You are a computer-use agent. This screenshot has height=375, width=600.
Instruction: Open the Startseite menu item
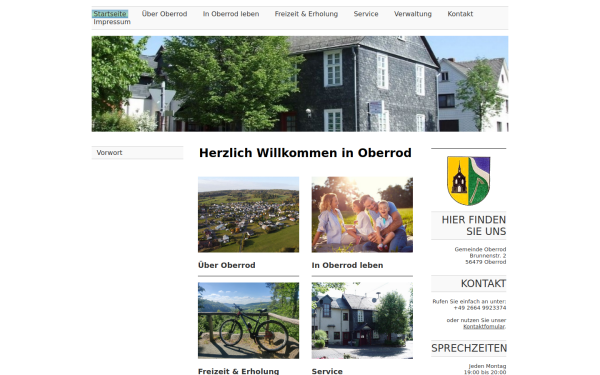pyautogui.click(x=110, y=14)
